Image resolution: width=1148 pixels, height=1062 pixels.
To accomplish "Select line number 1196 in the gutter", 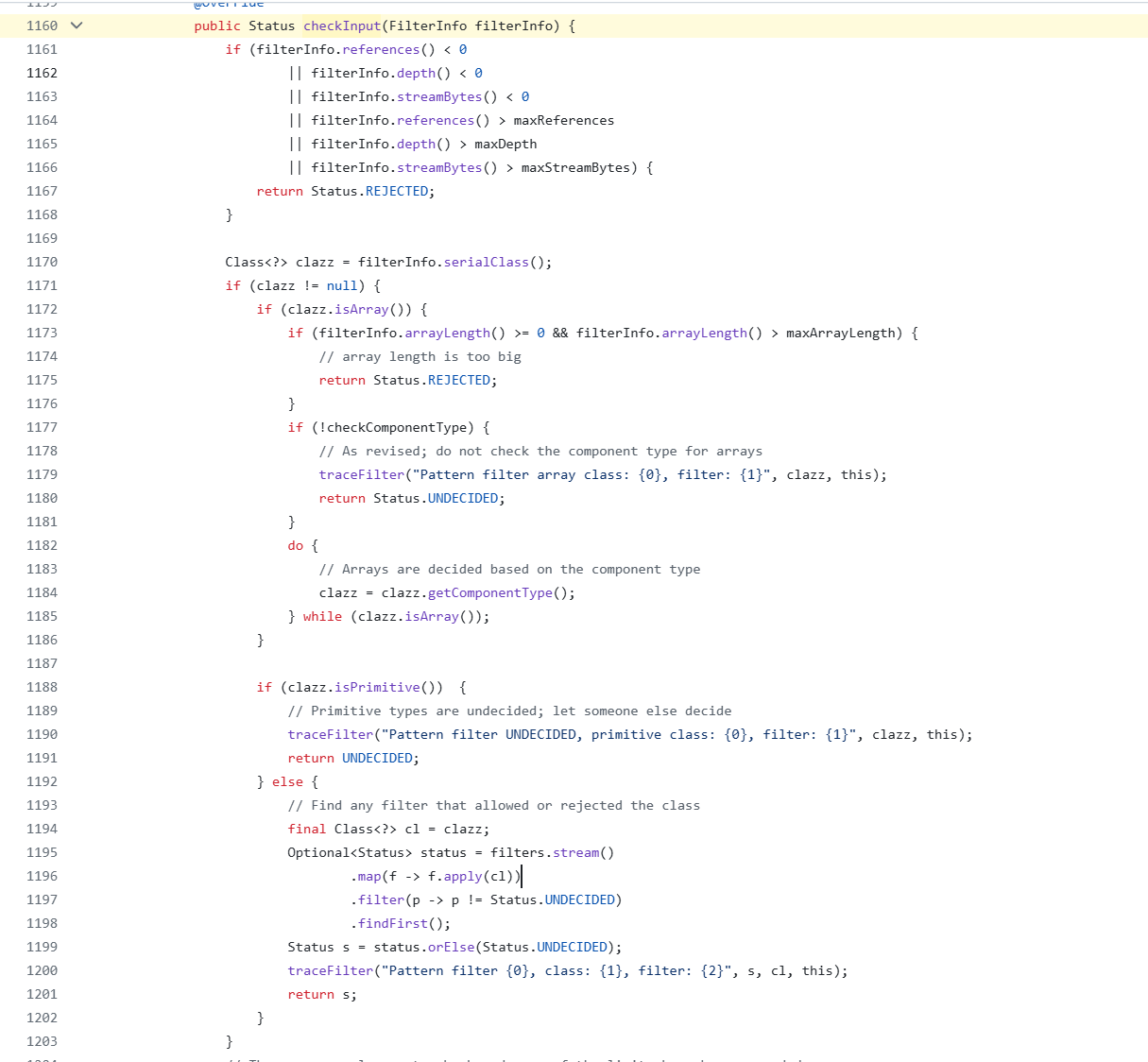I will point(42,876).
